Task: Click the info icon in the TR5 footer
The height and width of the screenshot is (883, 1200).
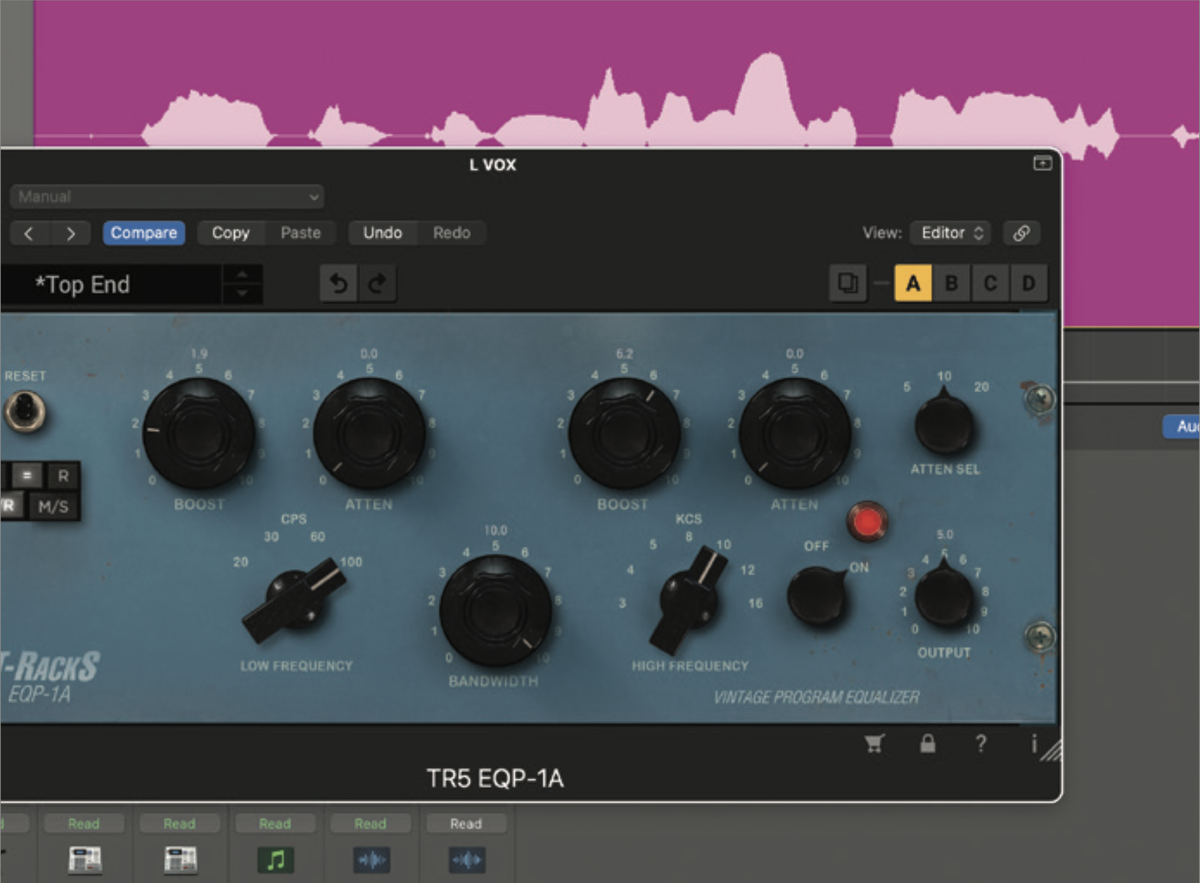Action: pyautogui.click(x=1033, y=744)
